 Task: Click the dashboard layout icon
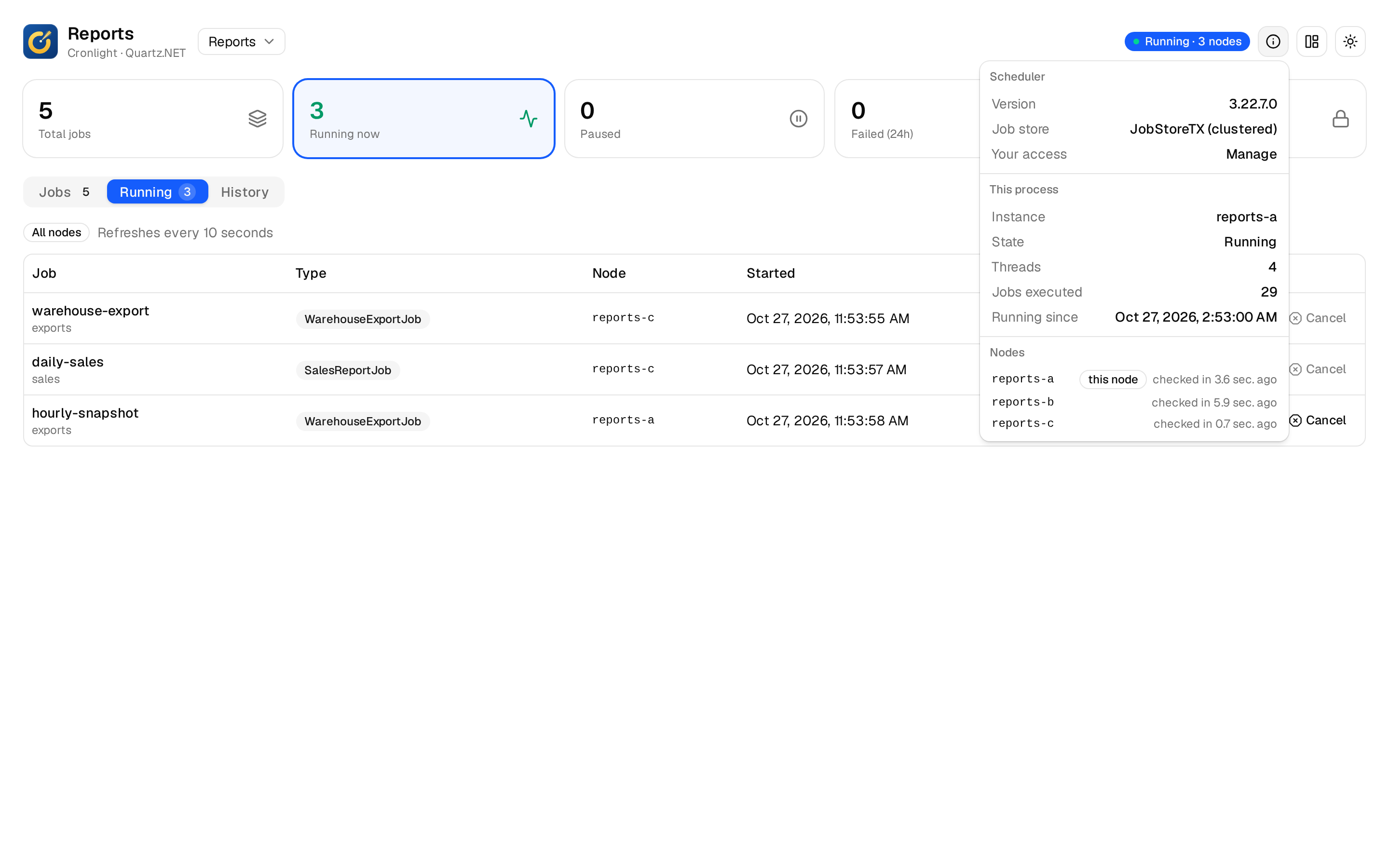1311,41
